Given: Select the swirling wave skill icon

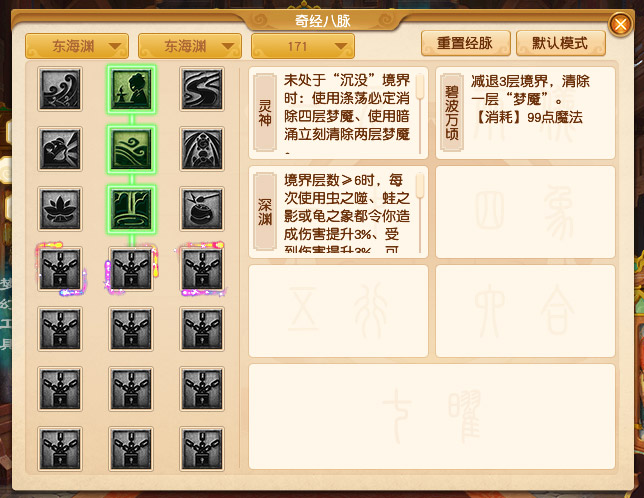Looking at the screenshot, I should 60,89.
